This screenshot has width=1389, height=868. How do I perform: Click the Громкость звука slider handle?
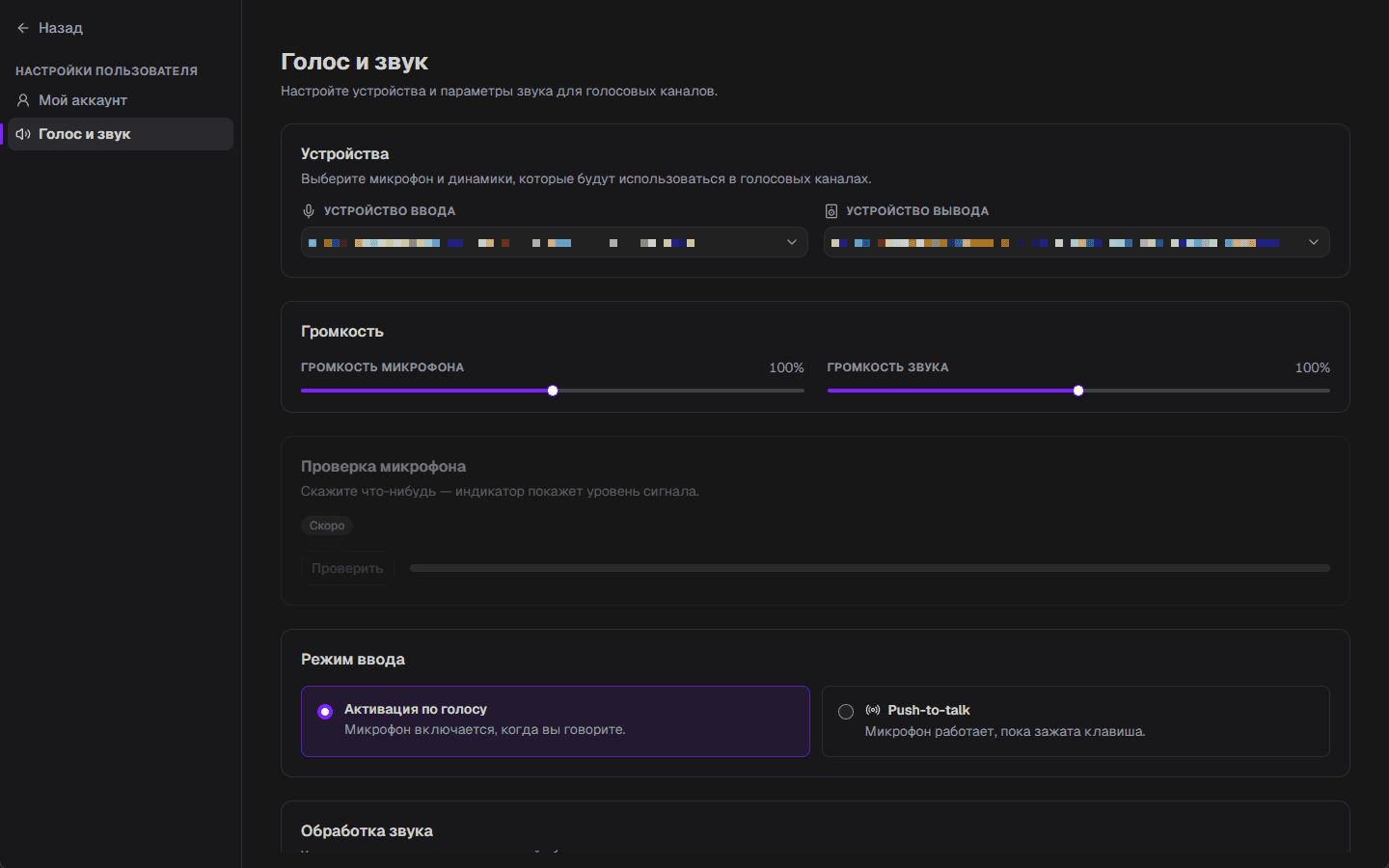pyautogui.click(x=1078, y=391)
